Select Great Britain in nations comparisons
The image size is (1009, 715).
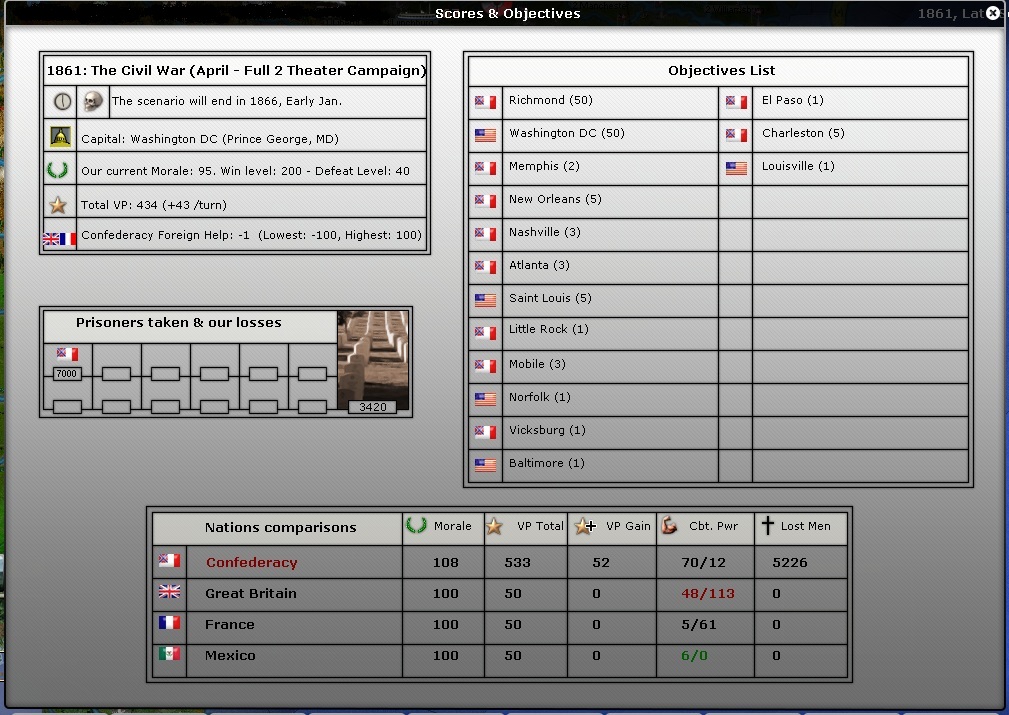(x=250, y=593)
